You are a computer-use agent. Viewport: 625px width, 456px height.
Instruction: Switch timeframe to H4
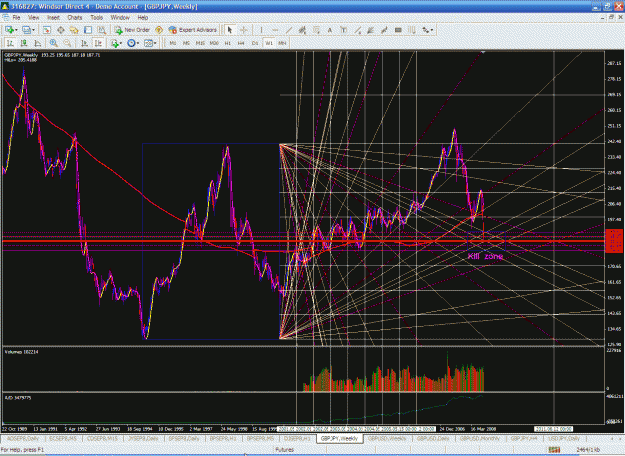point(241,43)
